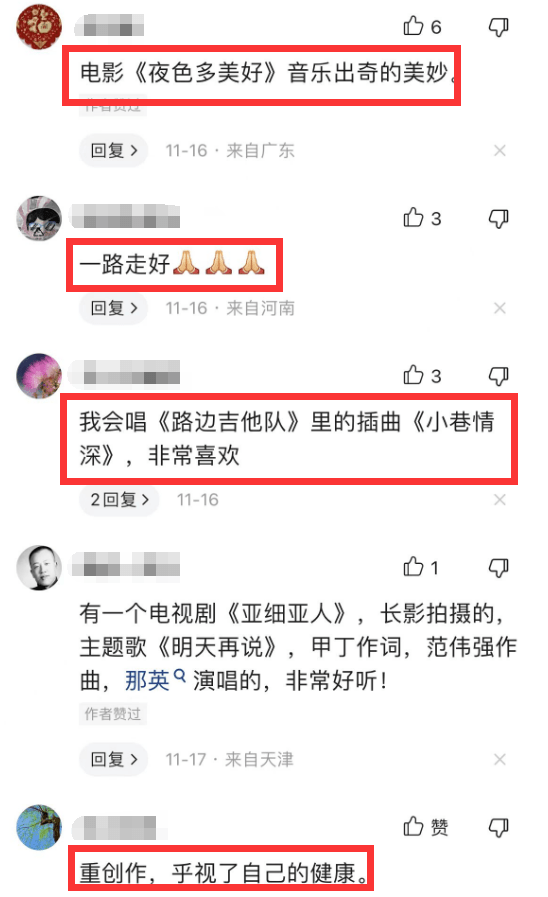
Task: Dislike the 一路走好 comment
Action: pos(498,218)
